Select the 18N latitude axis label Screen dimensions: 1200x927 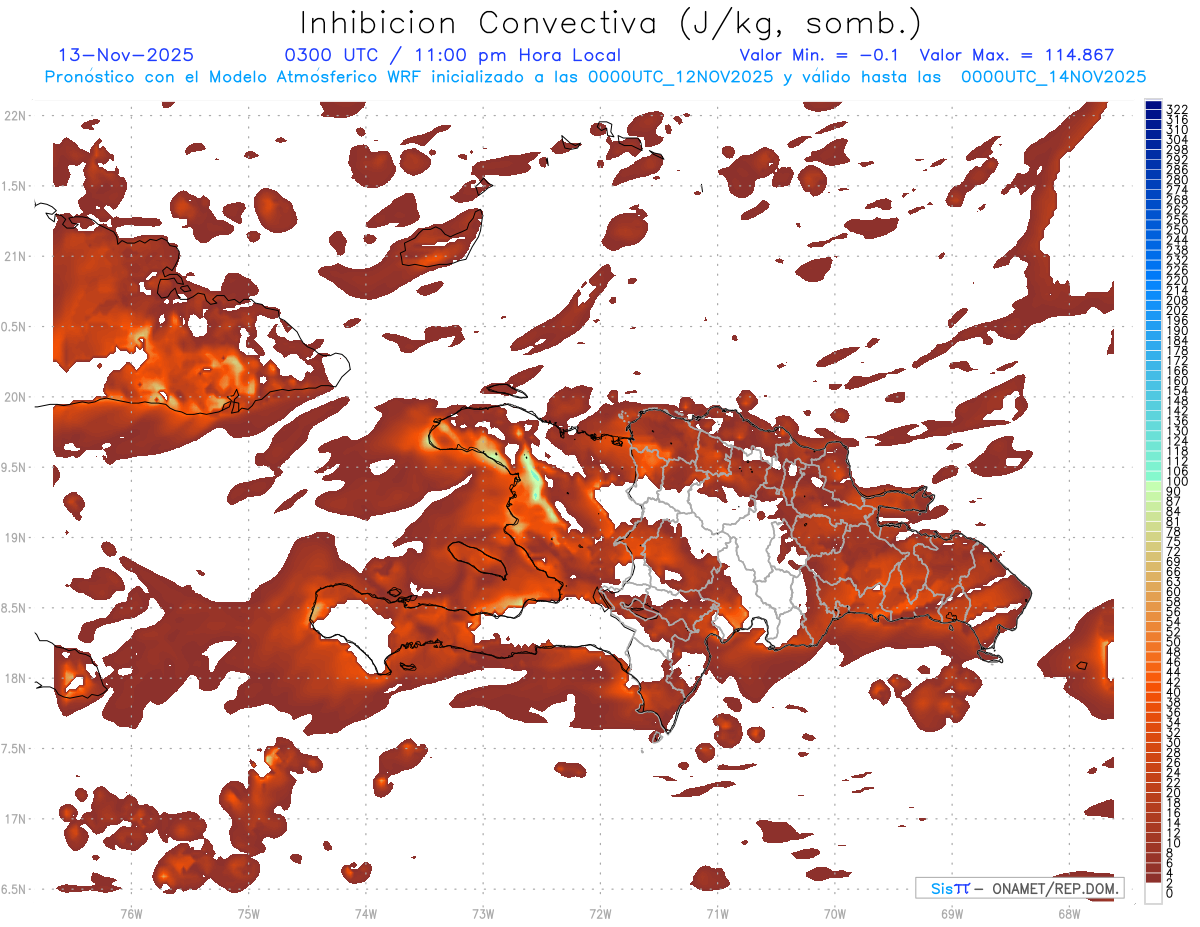click(x=14, y=678)
